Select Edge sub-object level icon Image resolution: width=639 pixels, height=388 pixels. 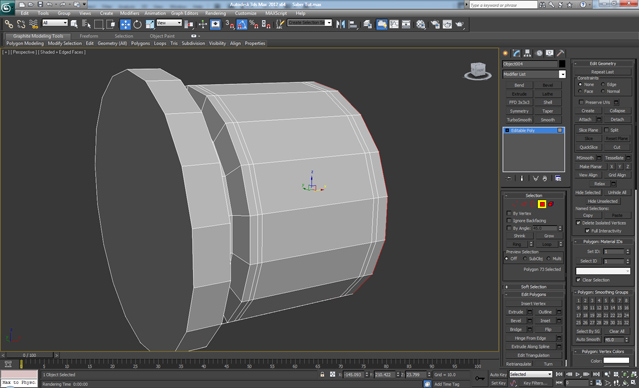pyautogui.click(x=524, y=204)
